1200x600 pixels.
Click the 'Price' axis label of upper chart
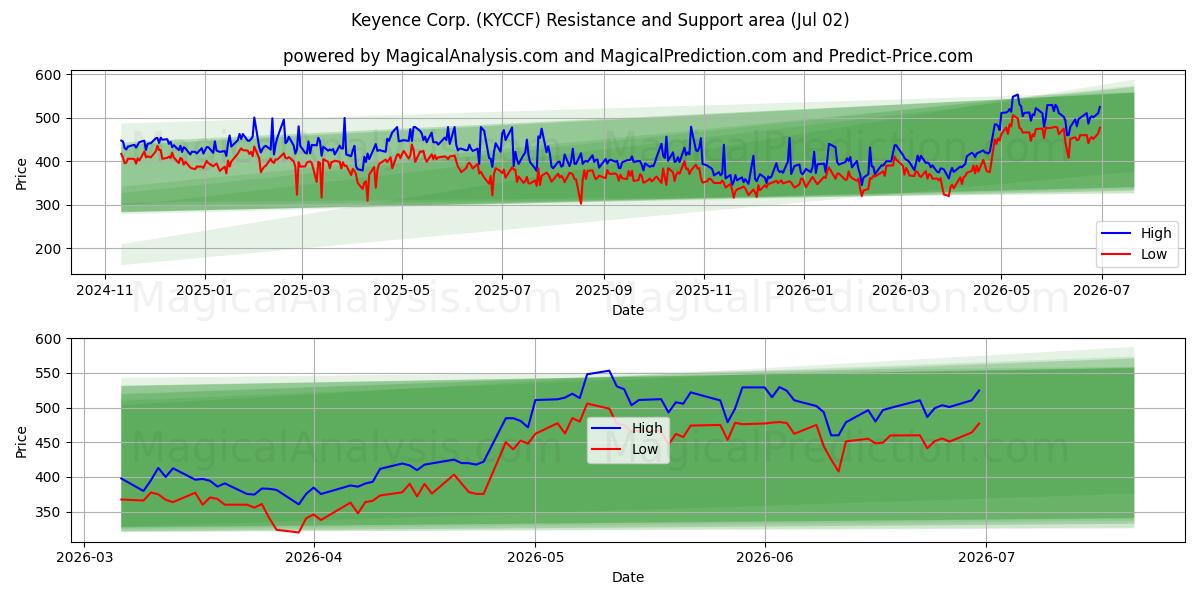coord(22,173)
